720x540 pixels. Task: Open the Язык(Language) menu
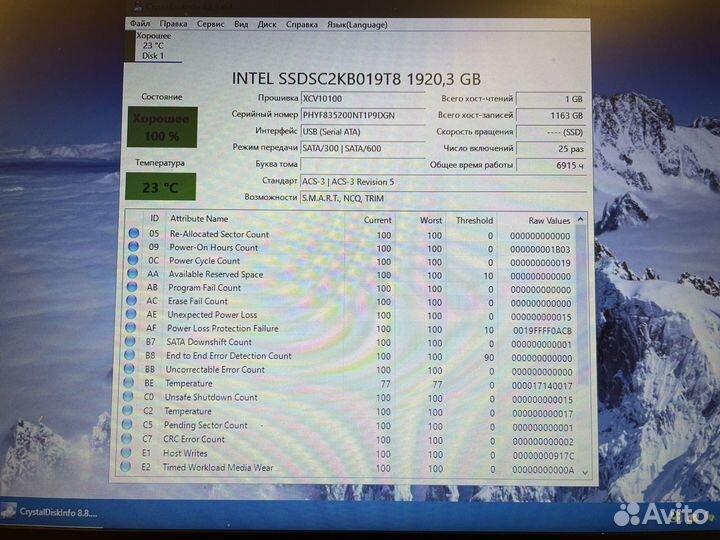tap(357, 25)
